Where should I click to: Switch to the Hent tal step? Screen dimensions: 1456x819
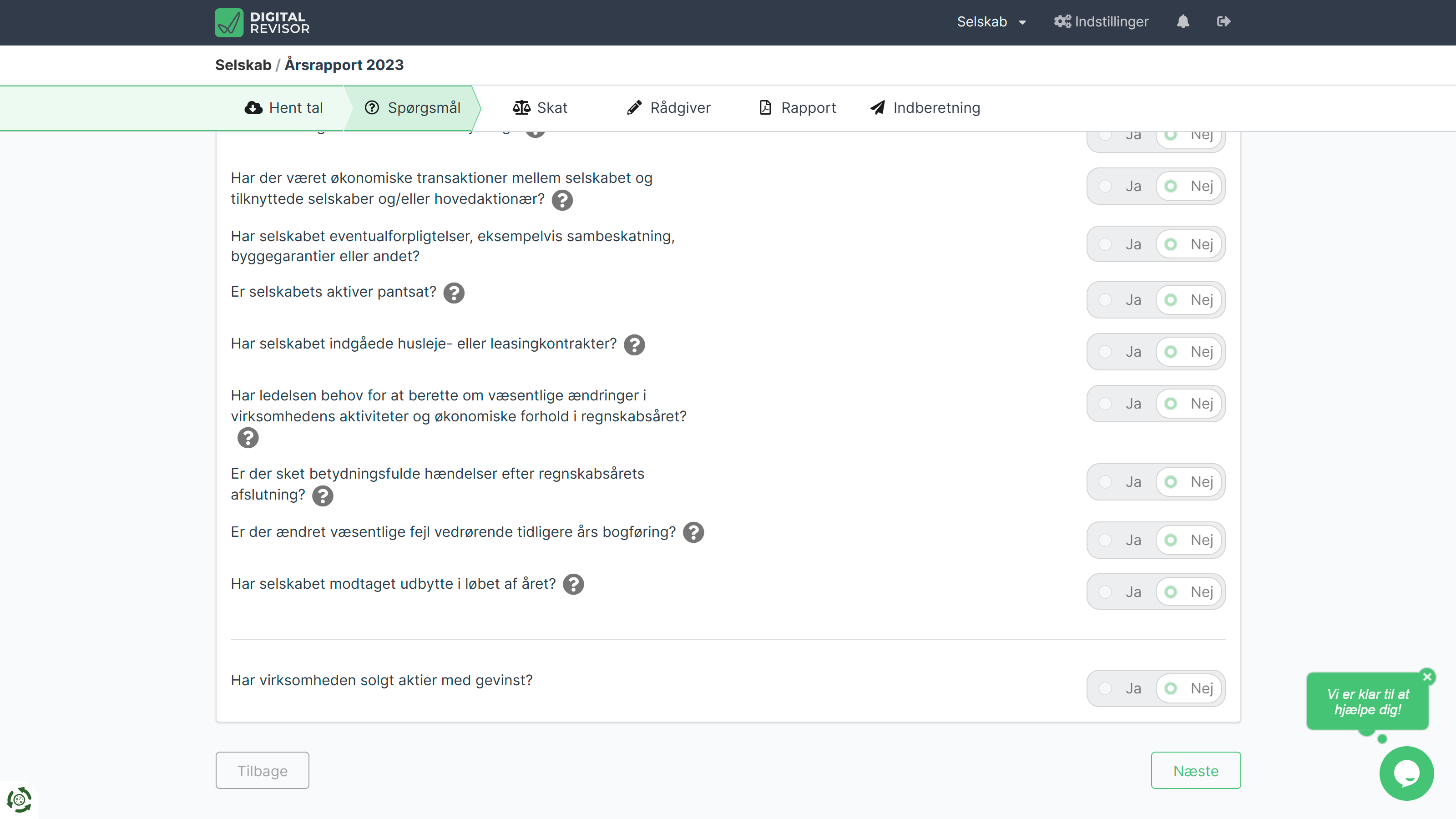284,107
